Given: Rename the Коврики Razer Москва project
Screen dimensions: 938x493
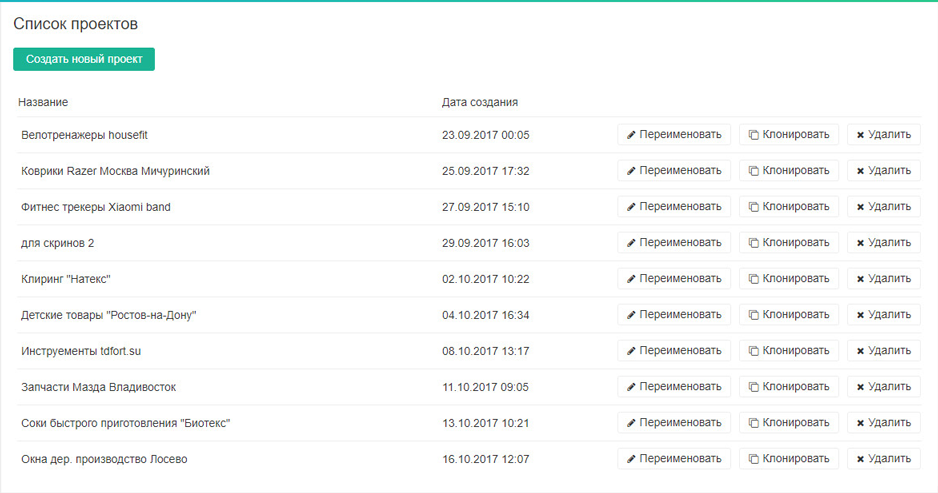Looking at the screenshot, I should point(674,171).
